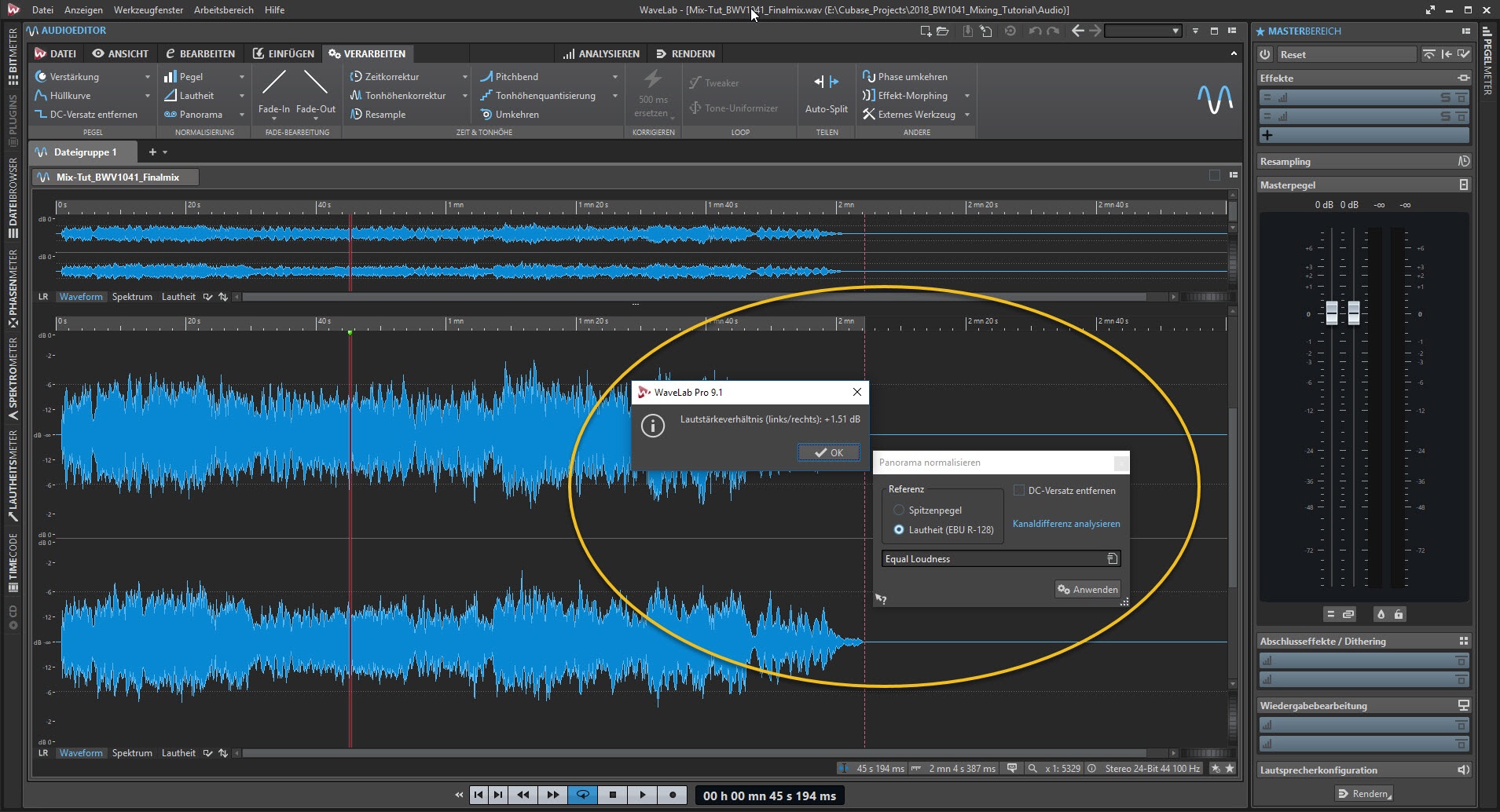This screenshot has width=1500, height=812.
Task: Click the undo arrow in toolbar
Action: tap(1035, 31)
